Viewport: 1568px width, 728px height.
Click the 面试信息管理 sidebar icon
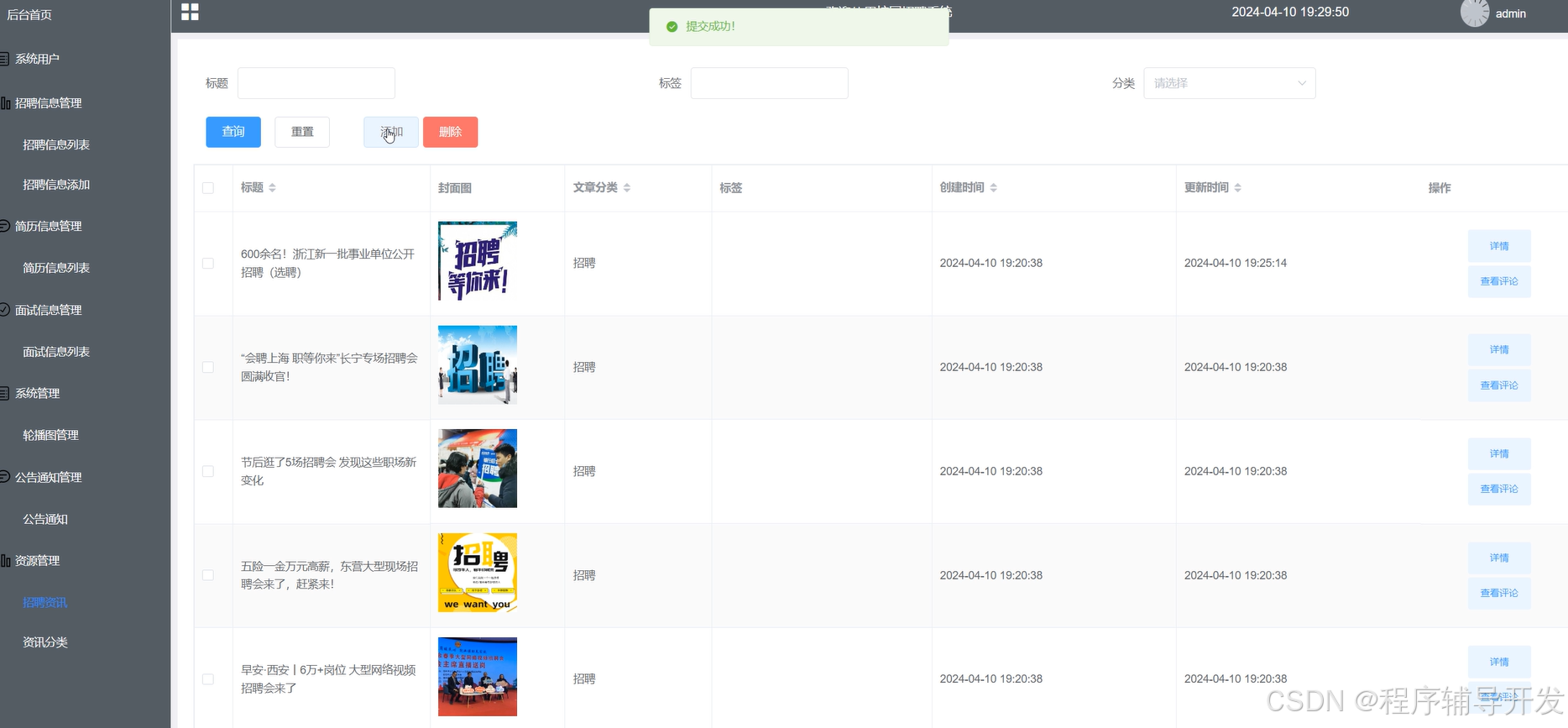(x=5, y=310)
